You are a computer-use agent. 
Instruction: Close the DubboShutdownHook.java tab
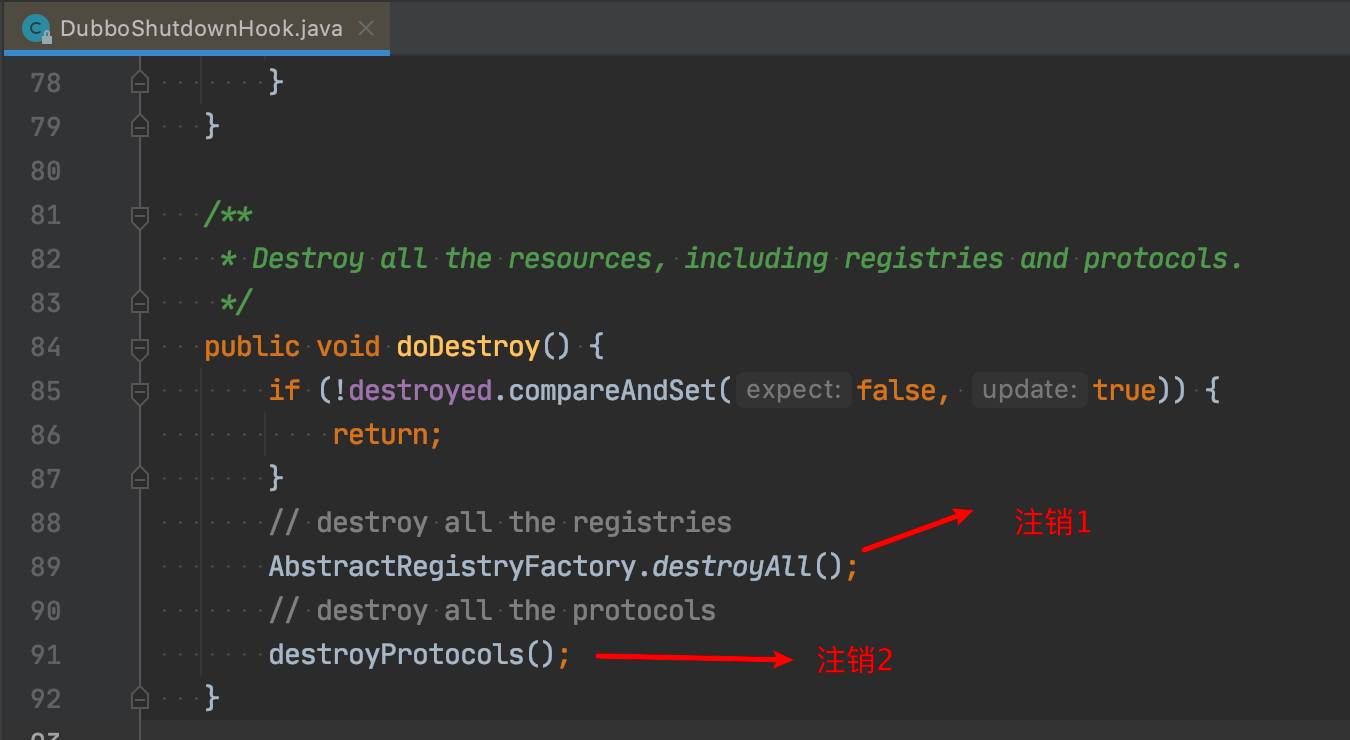click(x=367, y=28)
